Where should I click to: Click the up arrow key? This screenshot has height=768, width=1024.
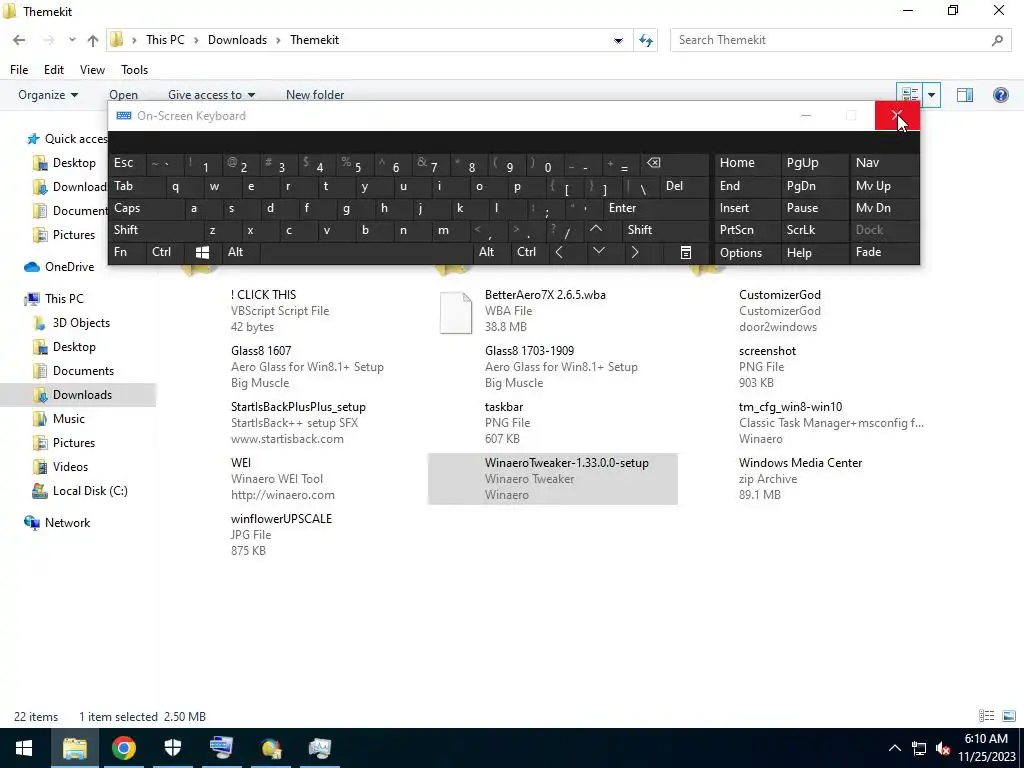coord(596,230)
